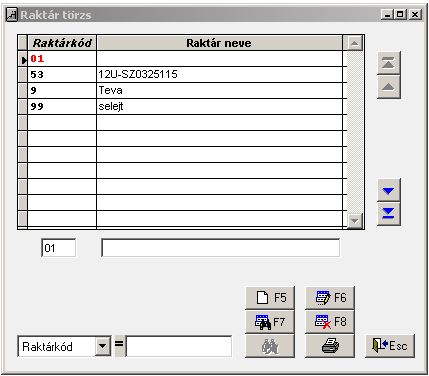The image size is (429, 376).
Task: Click the F5 new record button
Action: (x=270, y=298)
